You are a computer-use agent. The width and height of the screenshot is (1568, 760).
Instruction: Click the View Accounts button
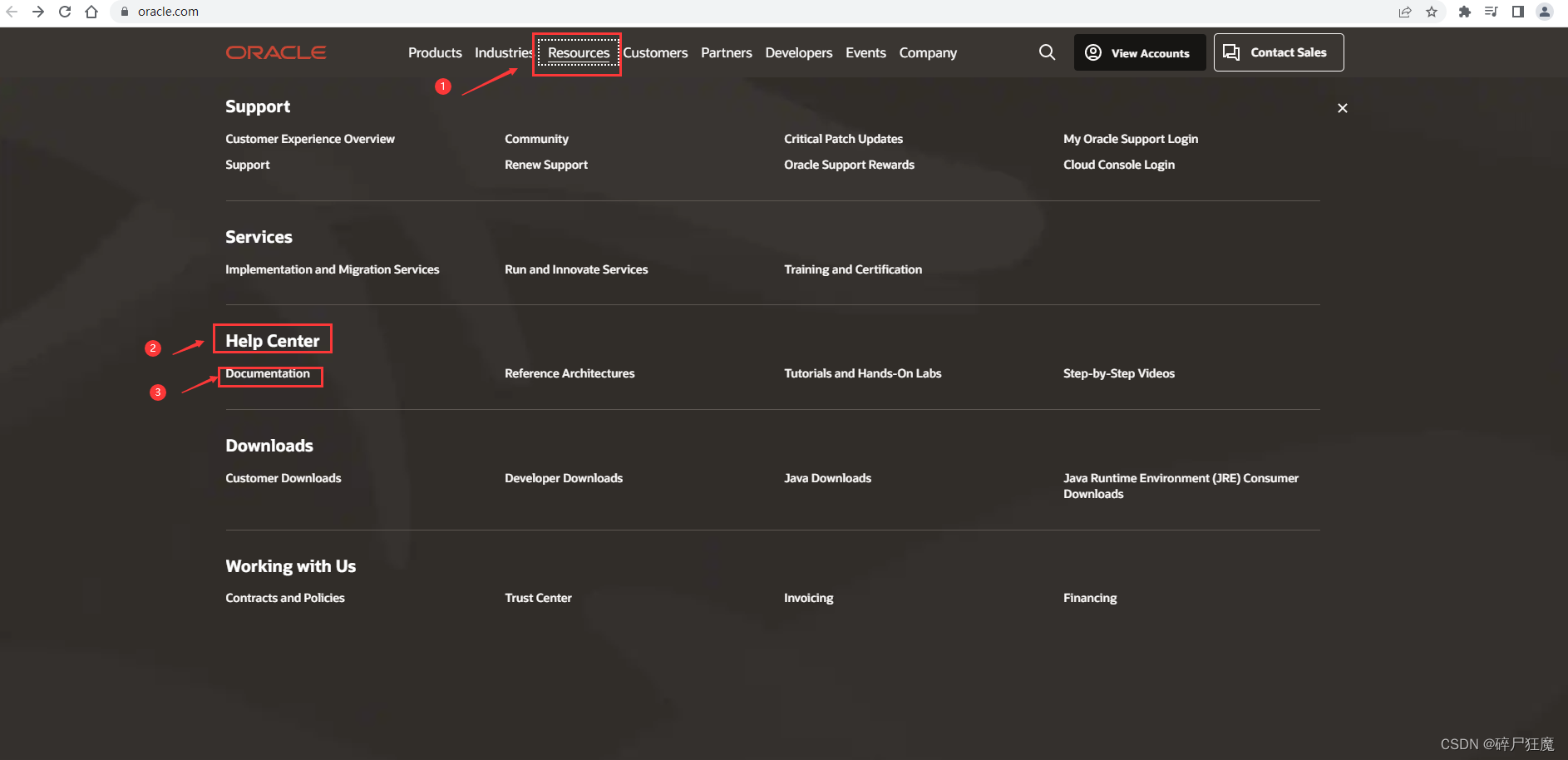pos(1140,52)
